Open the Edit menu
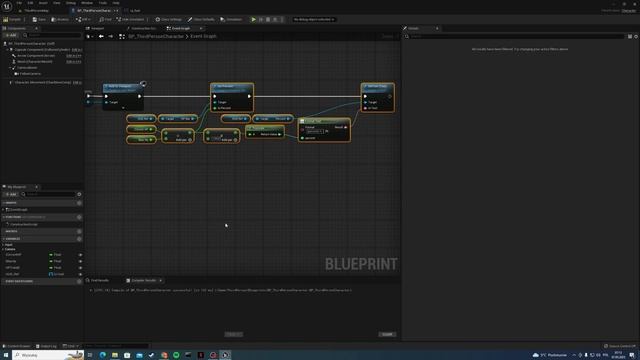Image resolution: width=640 pixels, height=360 pixels. [30, 3]
